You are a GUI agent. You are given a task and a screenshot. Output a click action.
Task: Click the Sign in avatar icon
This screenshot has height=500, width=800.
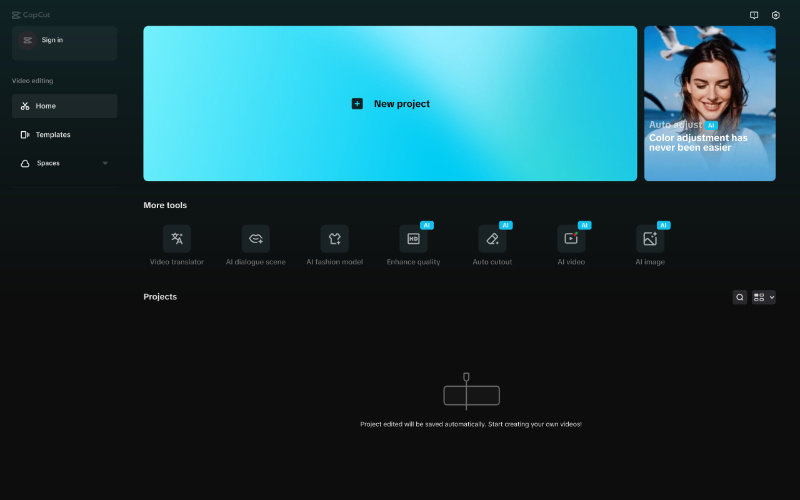click(28, 40)
